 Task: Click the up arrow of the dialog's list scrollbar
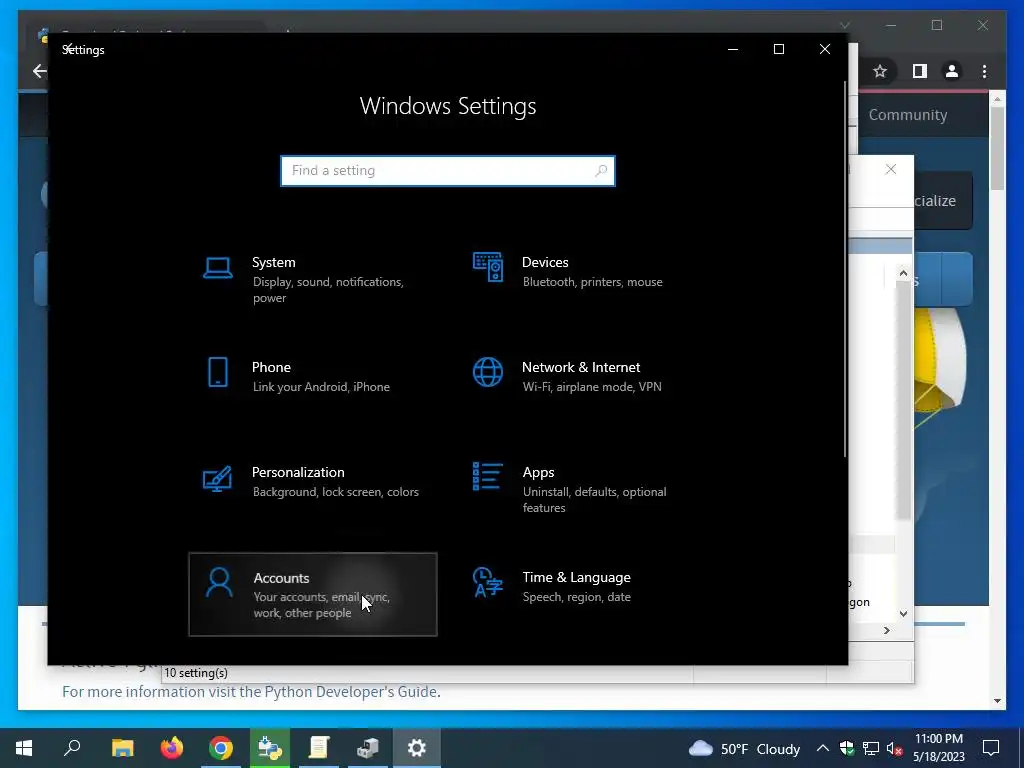pyautogui.click(x=903, y=273)
